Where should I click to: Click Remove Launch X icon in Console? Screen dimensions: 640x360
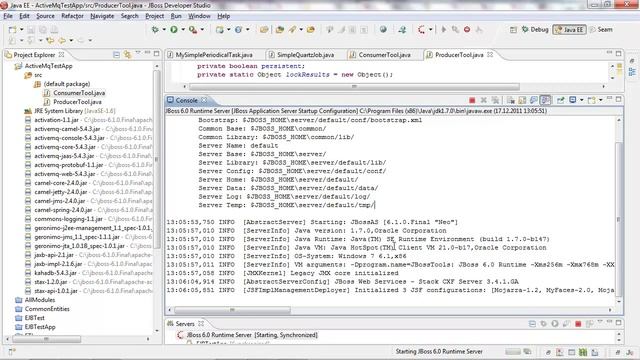pyautogui.click(x=484, y=100)
